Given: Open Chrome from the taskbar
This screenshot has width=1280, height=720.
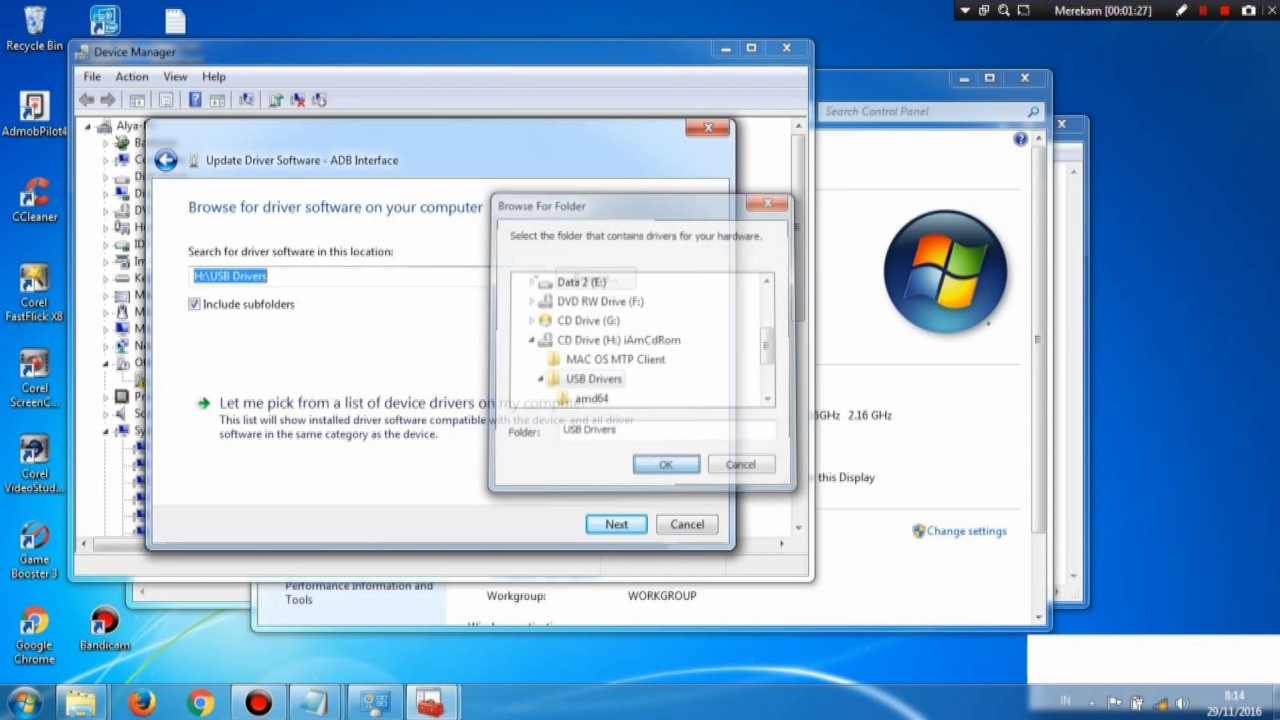Looking at the screenshot, I should pyautogui.click(x=200, y=703).
